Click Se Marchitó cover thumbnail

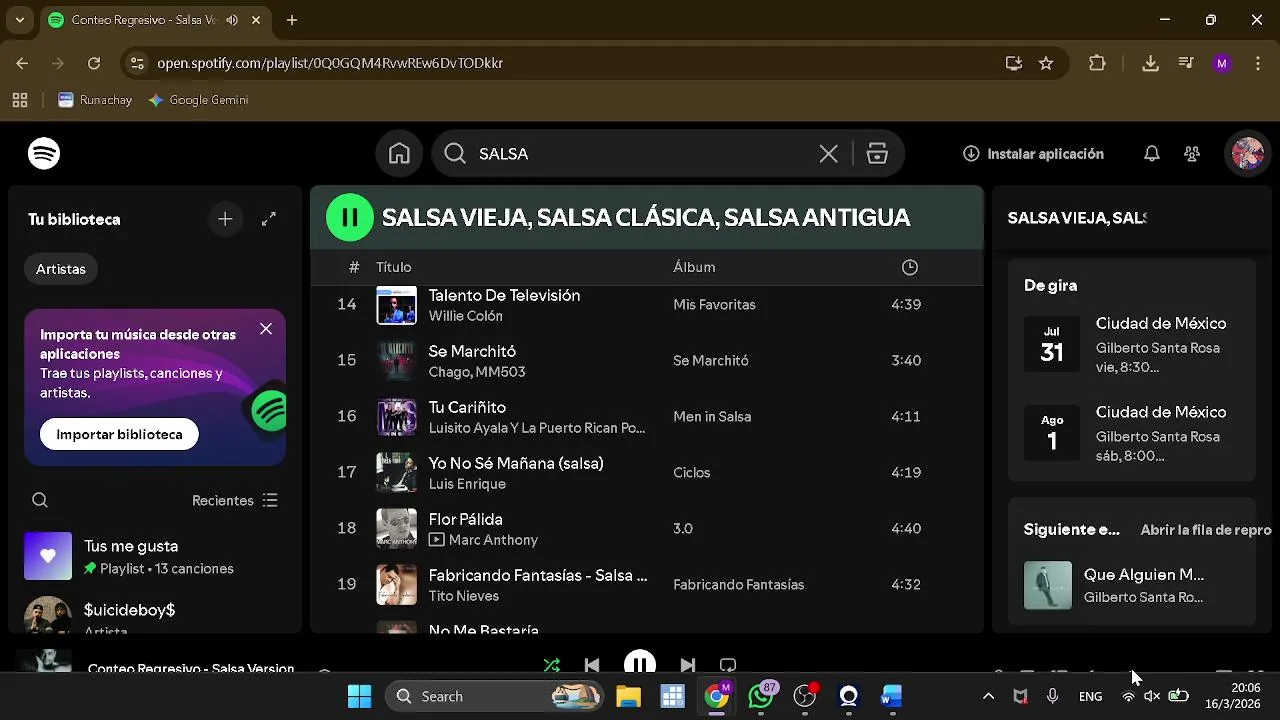pyautogui.click(x=396, y=360)
